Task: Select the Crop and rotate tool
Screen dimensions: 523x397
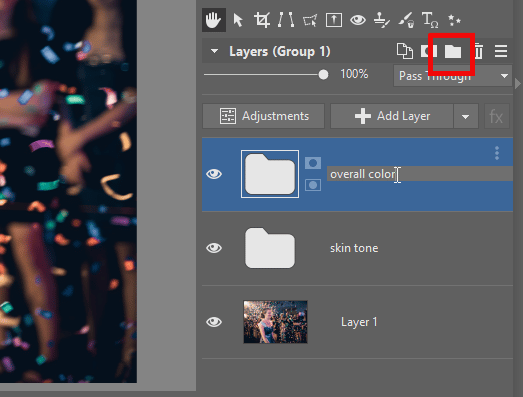Action: point(262,20)
